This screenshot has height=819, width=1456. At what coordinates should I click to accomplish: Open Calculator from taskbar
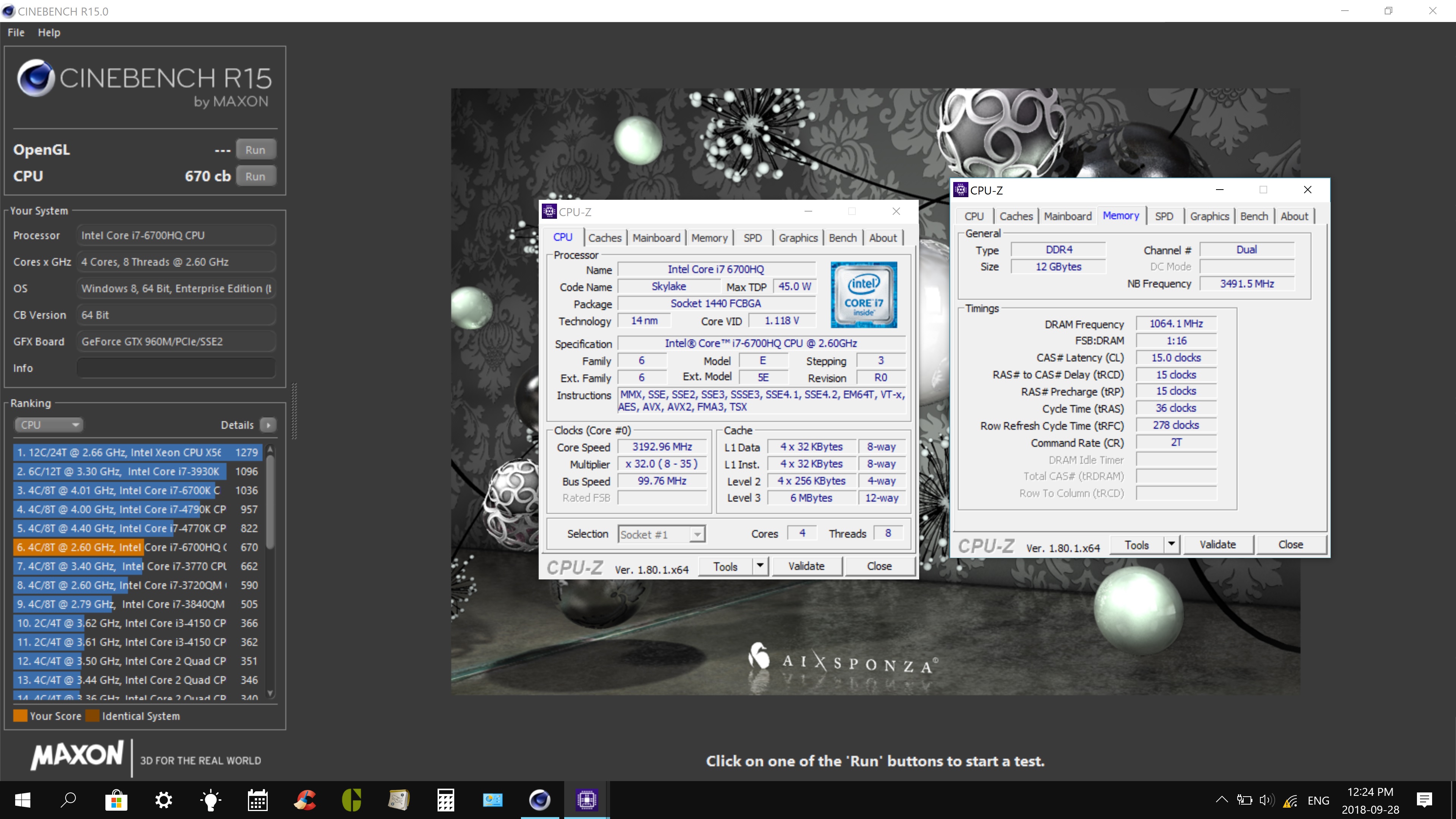click(x=446, y=800)
